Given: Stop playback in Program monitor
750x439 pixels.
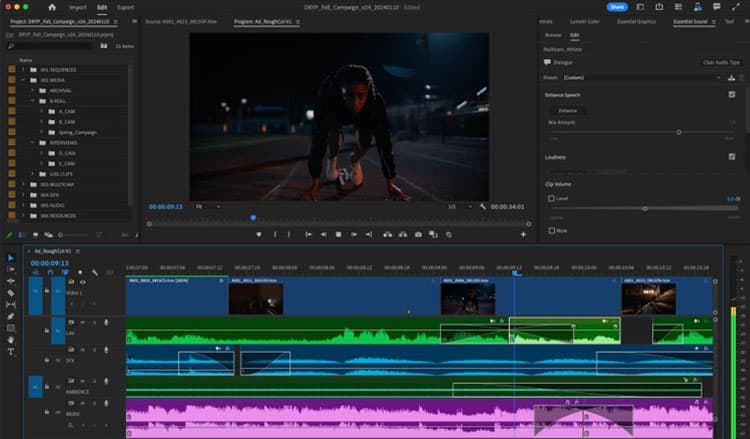Looking at the screenshot, I should click(339, 234).
